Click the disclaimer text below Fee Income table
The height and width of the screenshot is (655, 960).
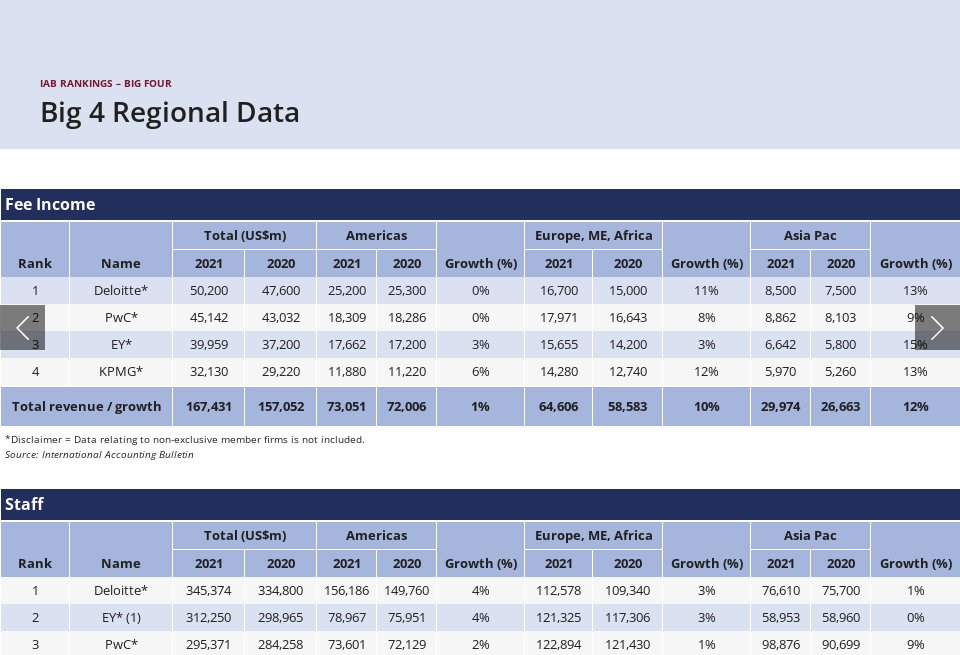coord(185,439)
